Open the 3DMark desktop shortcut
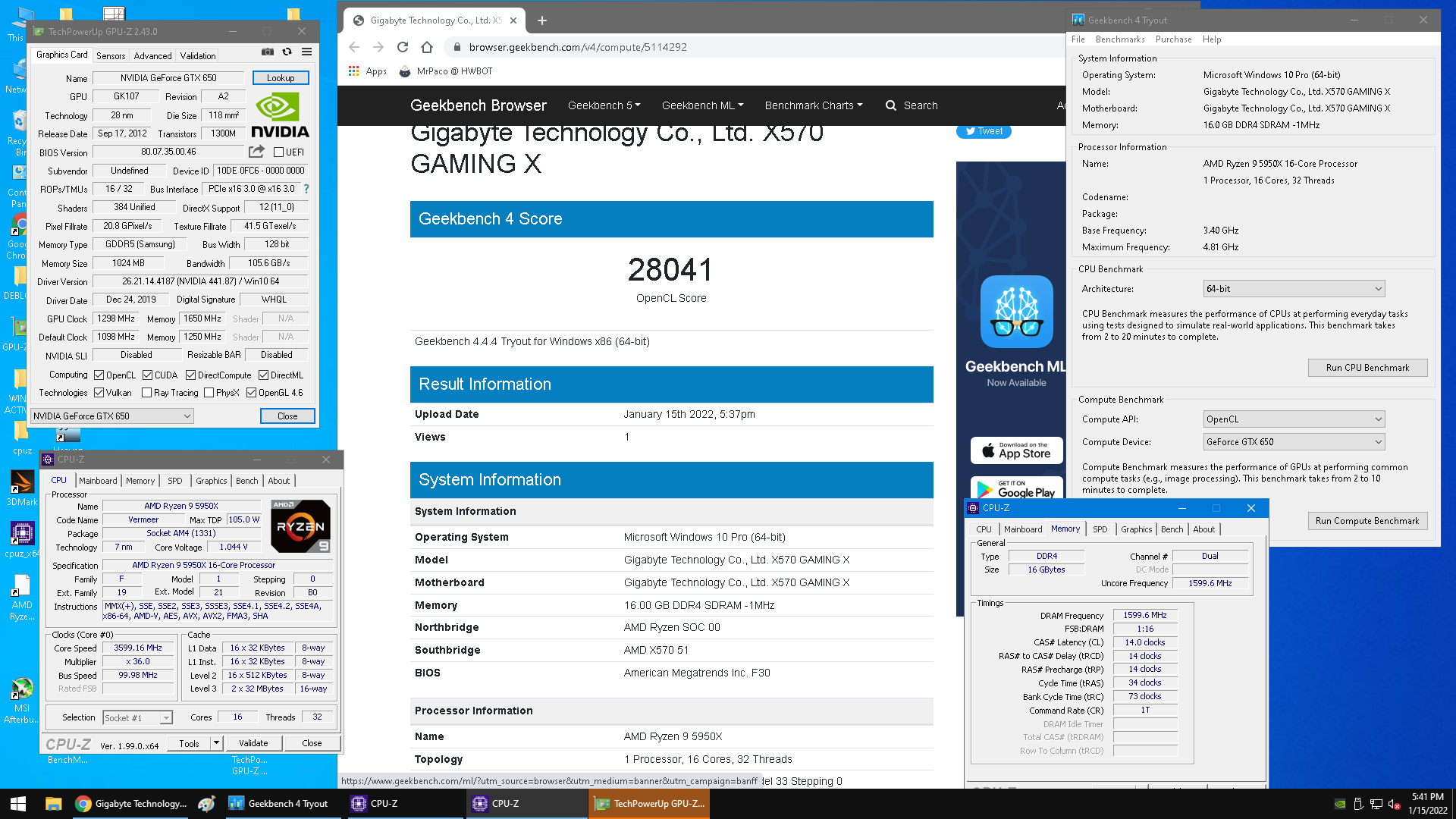 22,488
